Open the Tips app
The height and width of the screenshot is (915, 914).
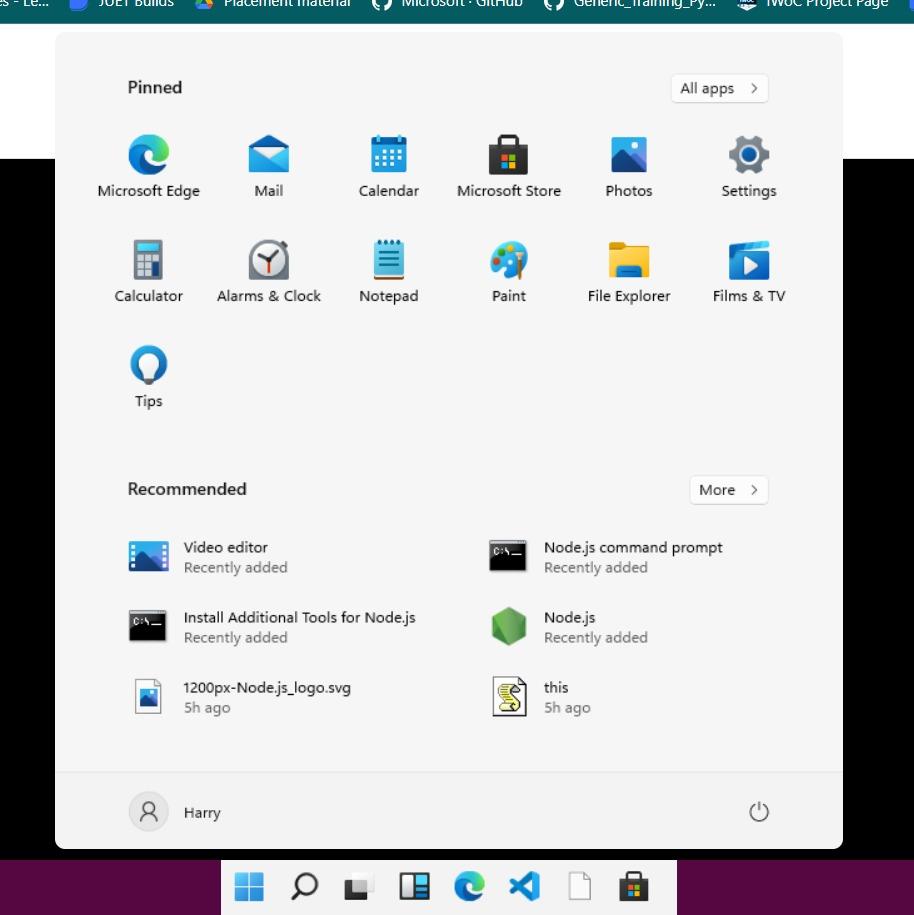(x=148, y=375)
